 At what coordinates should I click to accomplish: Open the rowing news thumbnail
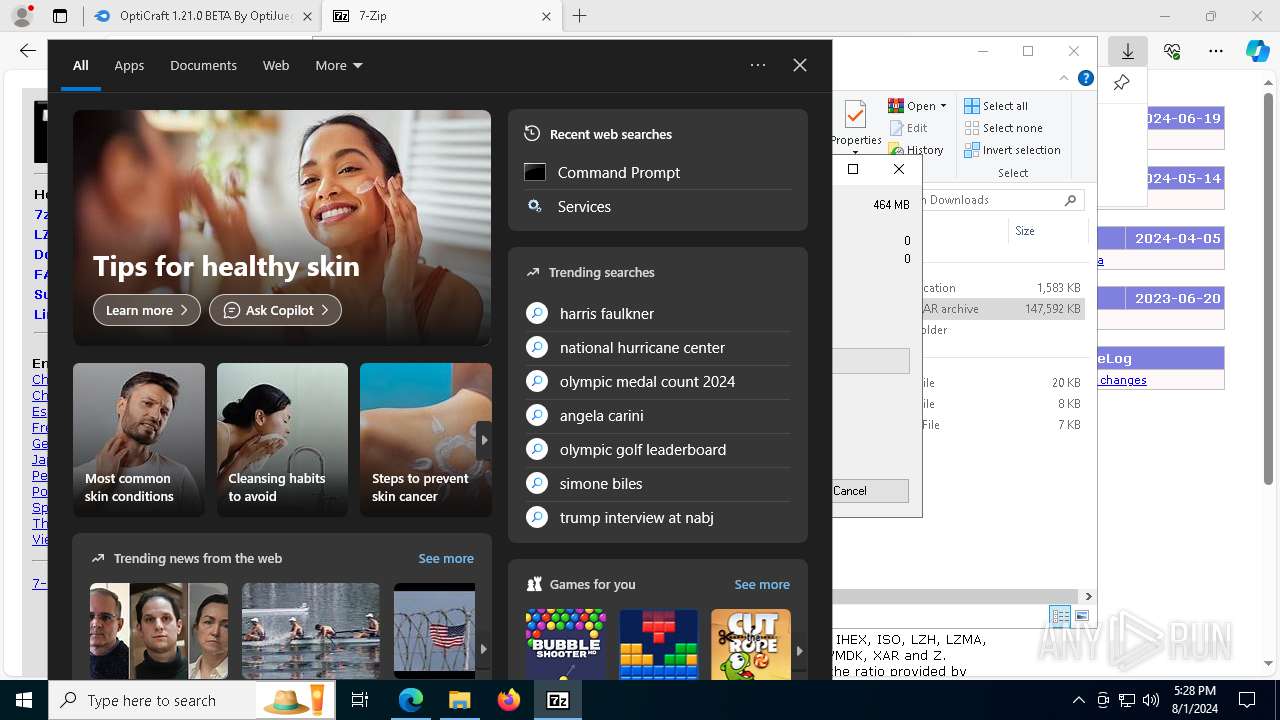pyautogui.click(x=311, y=631)
